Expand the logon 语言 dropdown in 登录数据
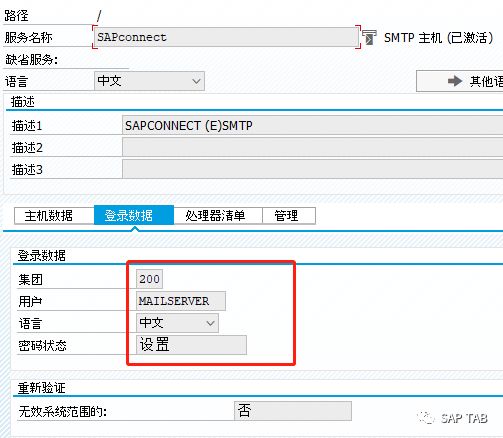This screenshot has width=503, height=438. tap(177, 323)
